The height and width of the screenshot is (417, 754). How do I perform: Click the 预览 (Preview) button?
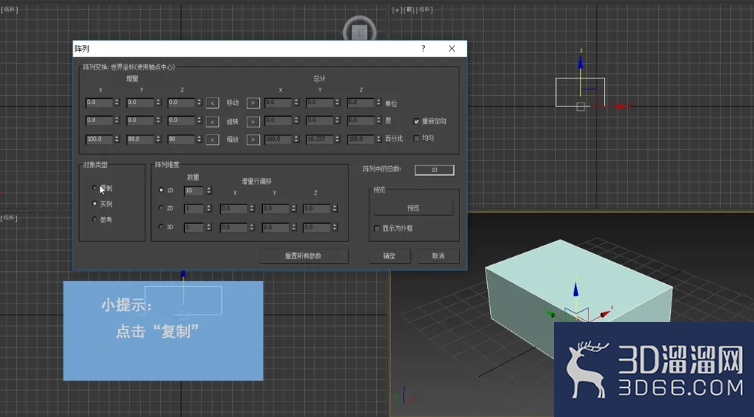pyautogui.click(x=414, y=208)
